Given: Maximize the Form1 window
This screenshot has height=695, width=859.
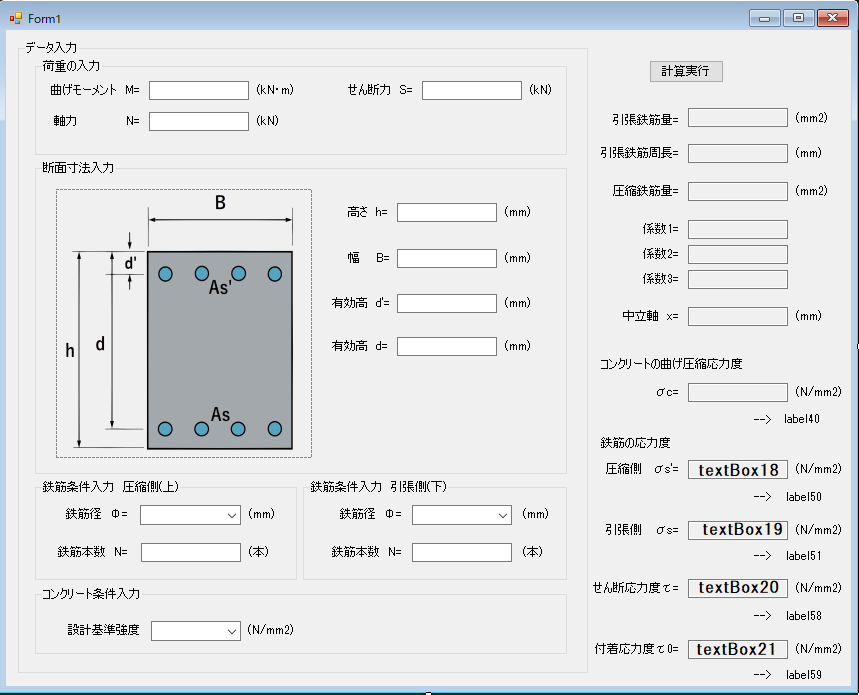Looking at the screenshot, I should coord(799,18).
